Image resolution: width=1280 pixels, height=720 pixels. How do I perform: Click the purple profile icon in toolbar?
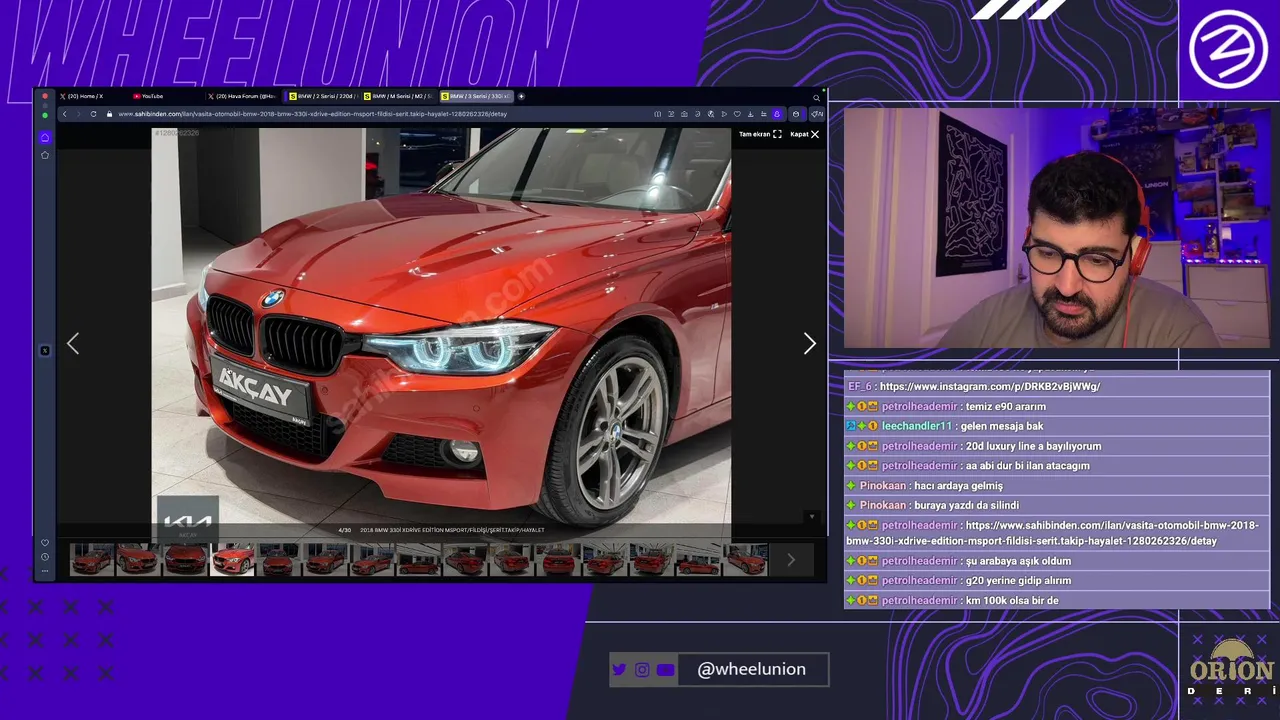click(777, 114)
